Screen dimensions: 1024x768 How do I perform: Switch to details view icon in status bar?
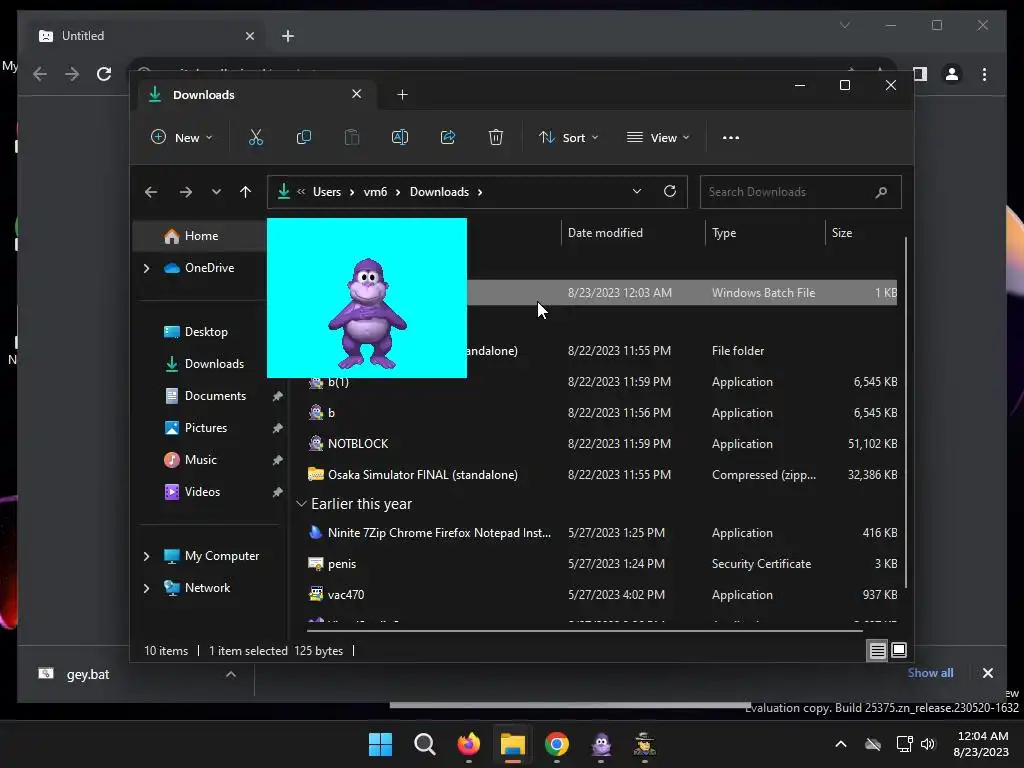(x=877, y=650)
